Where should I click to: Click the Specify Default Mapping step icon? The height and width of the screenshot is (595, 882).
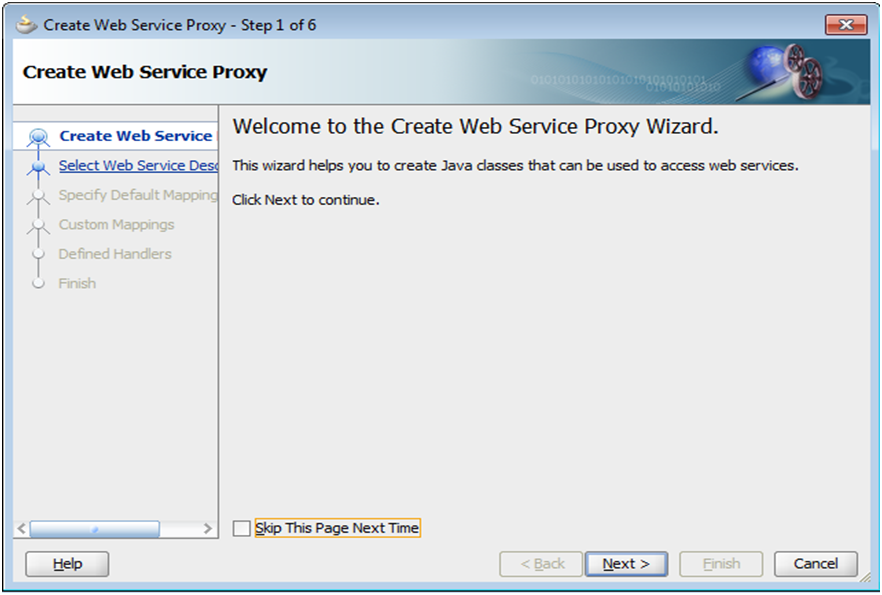click(x=39, y=196)
